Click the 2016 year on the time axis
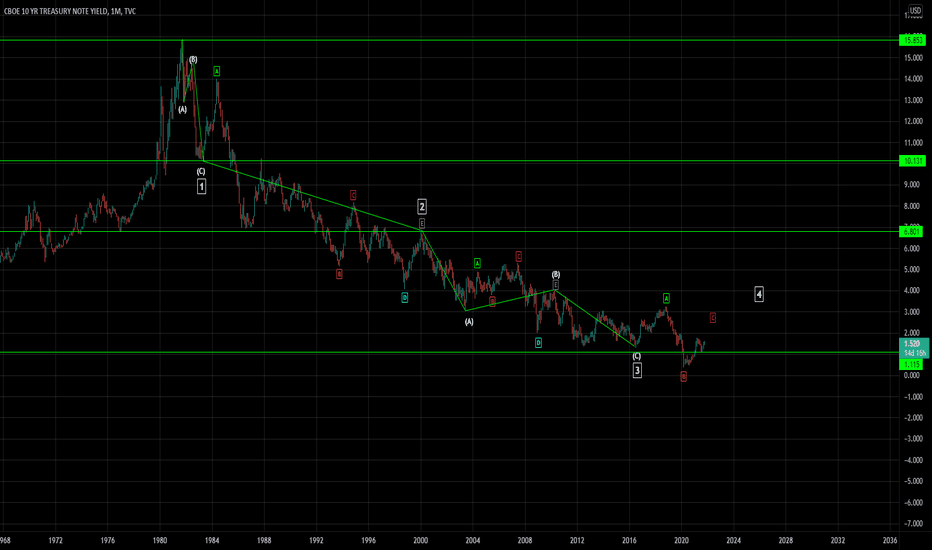 point(629,540)
